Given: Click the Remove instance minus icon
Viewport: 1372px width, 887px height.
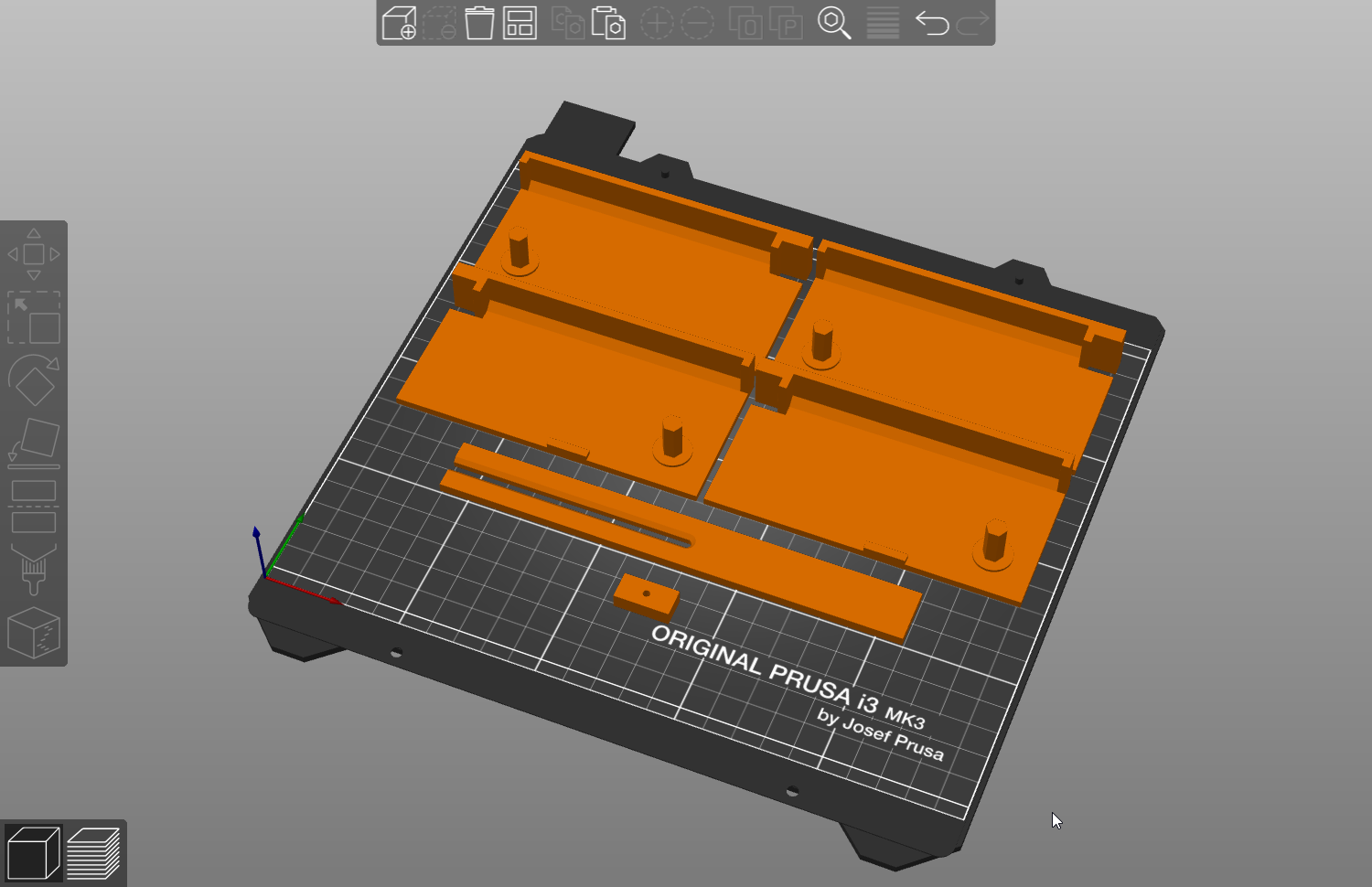Looking at the screenshot, I should 697,23.
